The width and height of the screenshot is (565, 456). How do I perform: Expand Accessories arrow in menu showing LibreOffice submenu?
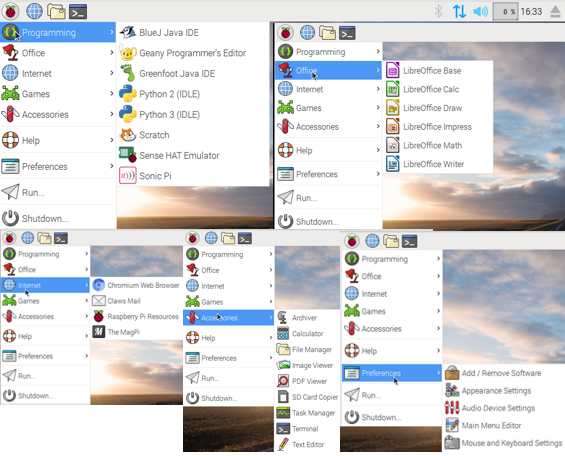click(x=378, y=126)
